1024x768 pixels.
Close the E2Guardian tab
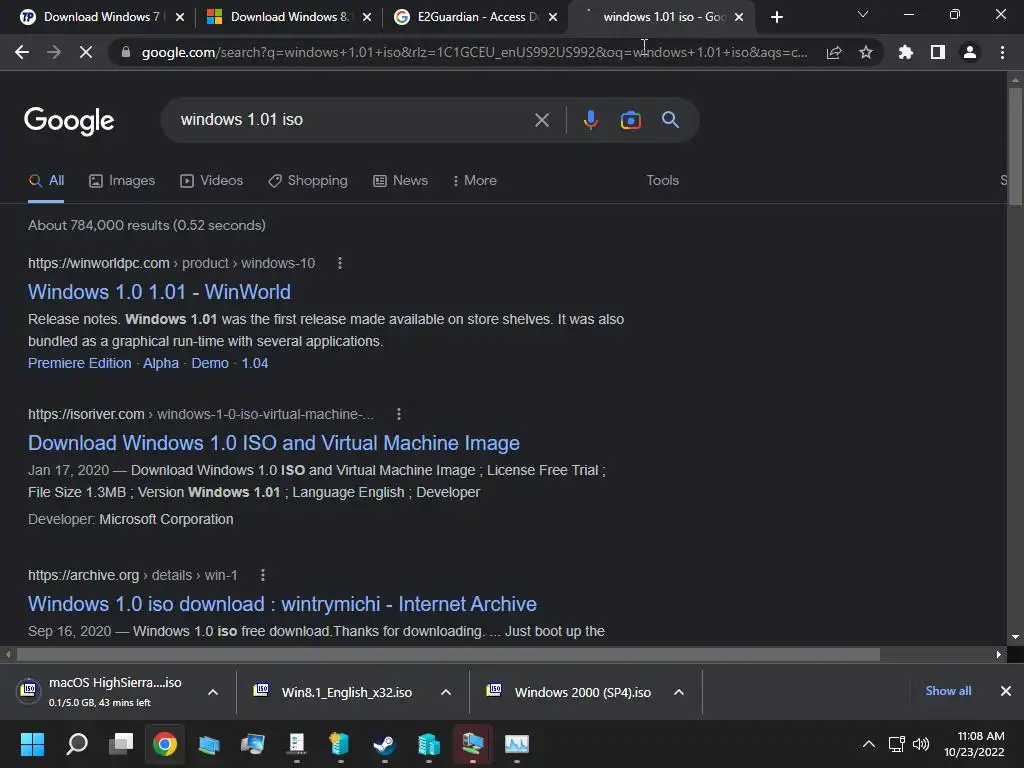tap(553, 17)
